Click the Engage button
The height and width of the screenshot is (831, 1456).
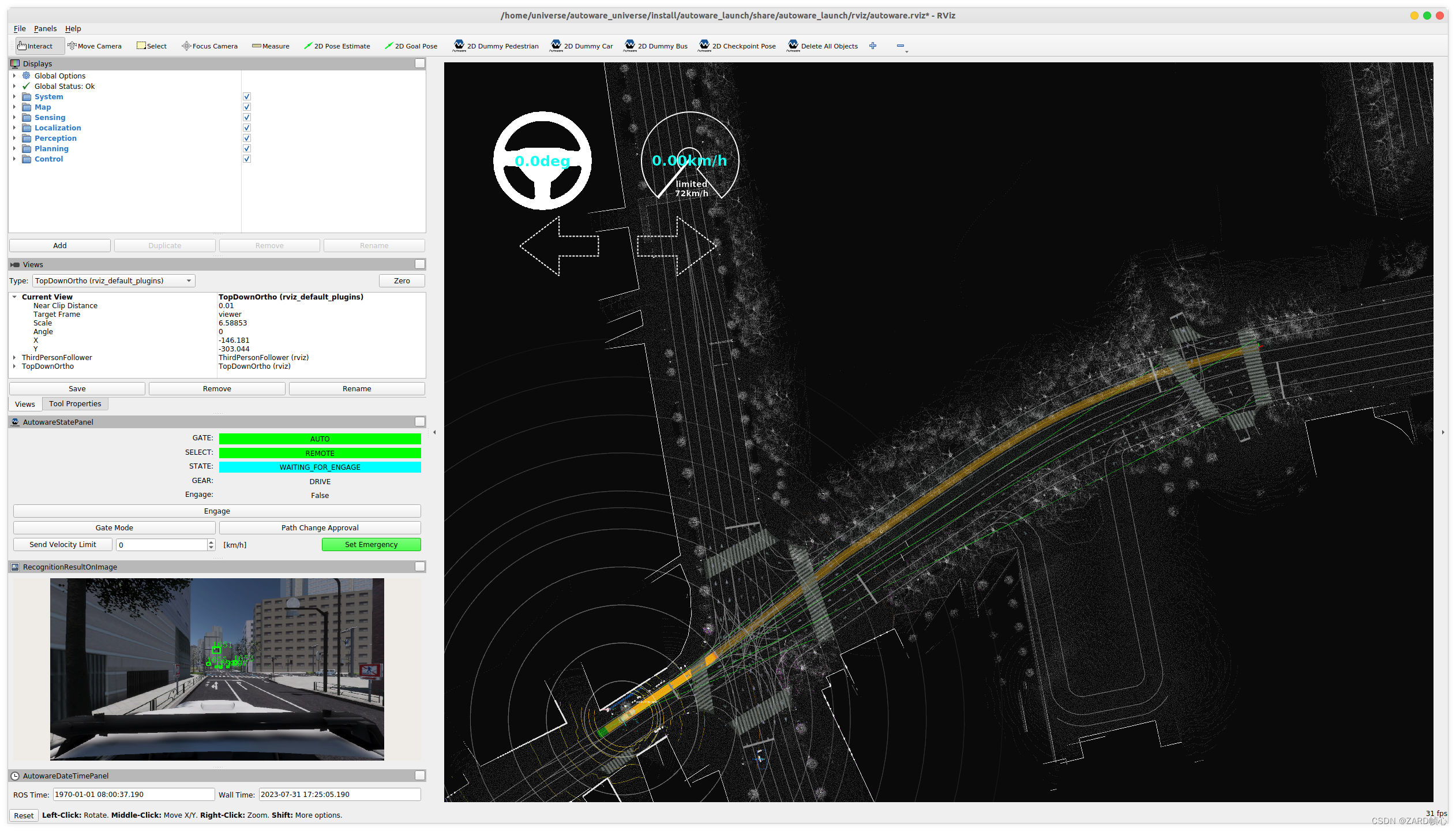217,511
